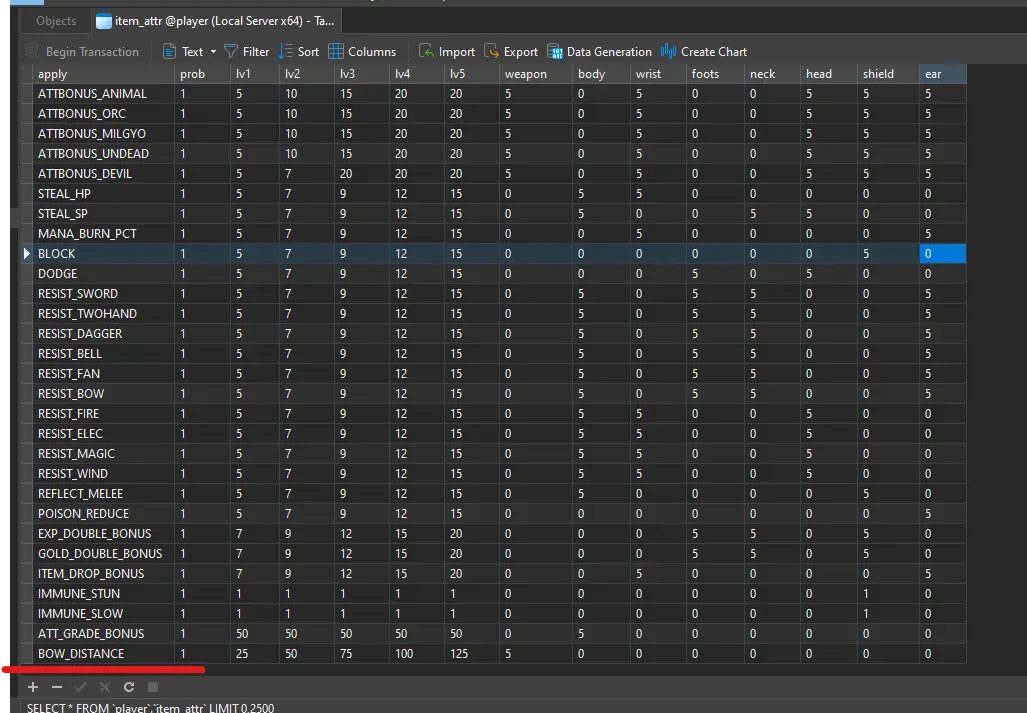The width and height of the screenshot is (1027, 713).
Task: Select the RESIST_DAGGER cell
Action: pyautogui.click(x=103, y=333)
